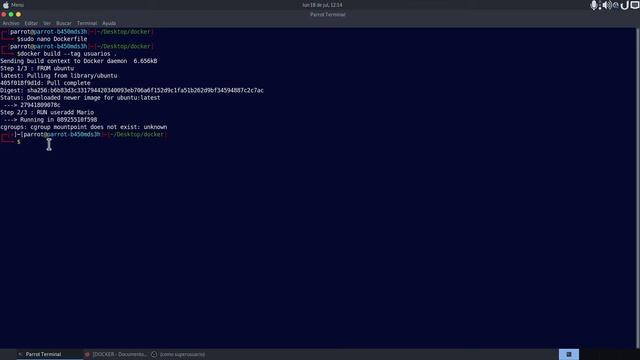Click the yellow window button

coord(18,14)
